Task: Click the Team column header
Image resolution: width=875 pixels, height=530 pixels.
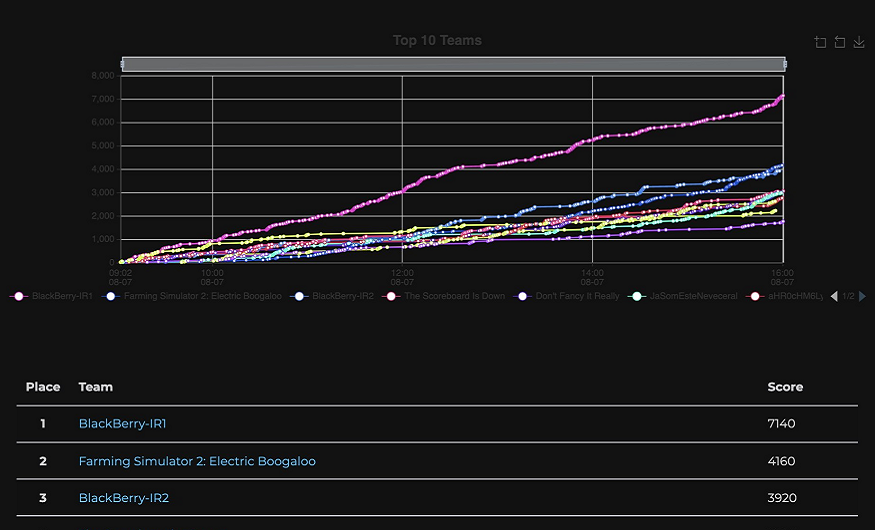Action: (x=95, y=387)
